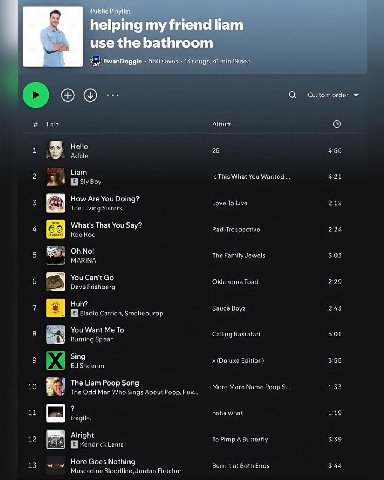Screen dimensions: 384x480
Task: Select the song You Can't Go
Action: tap(92, 277)
